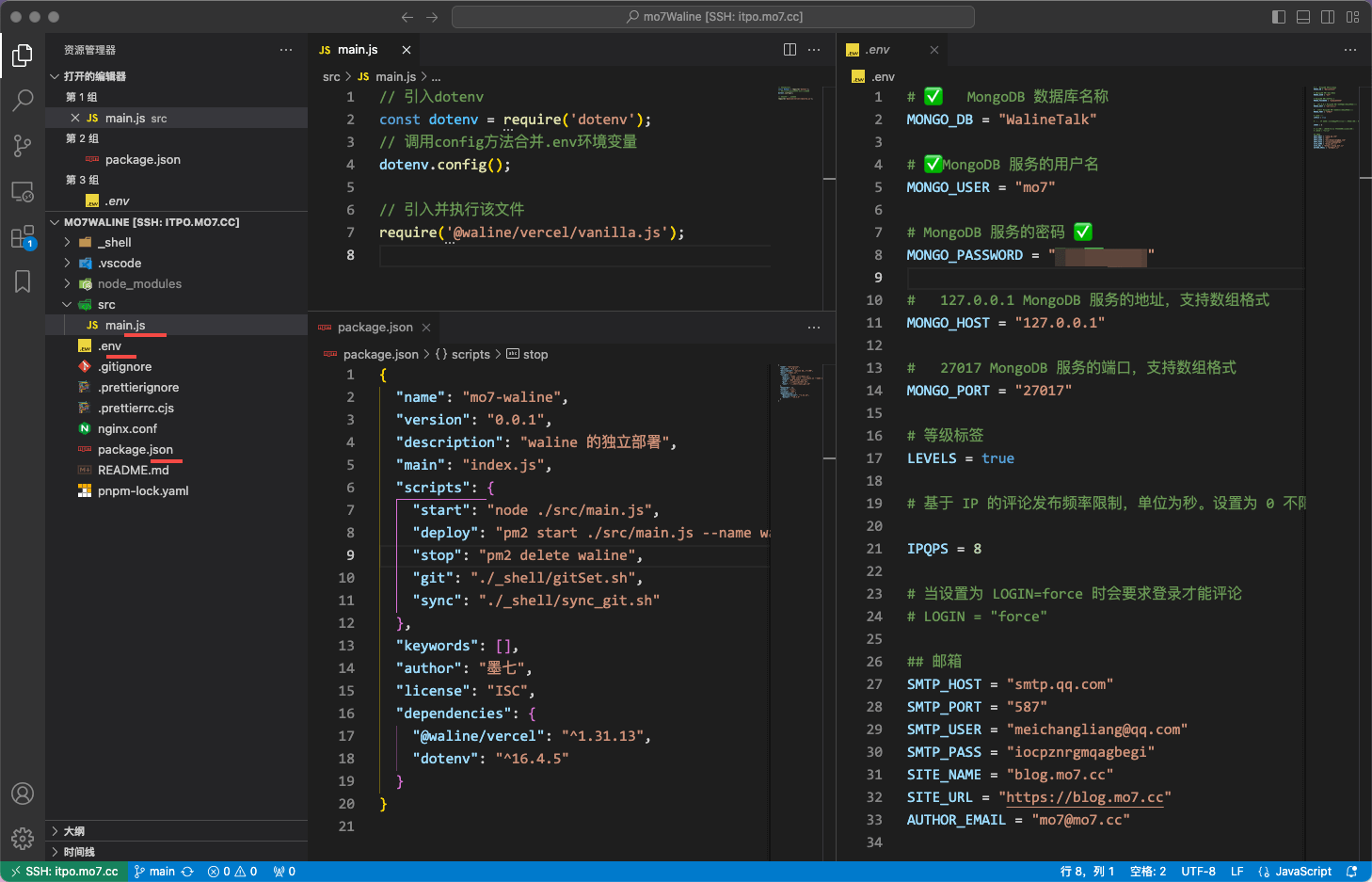Open more actions for main.js editor group
Screen dimensions: 1372x882
click(x=814, y=50)
